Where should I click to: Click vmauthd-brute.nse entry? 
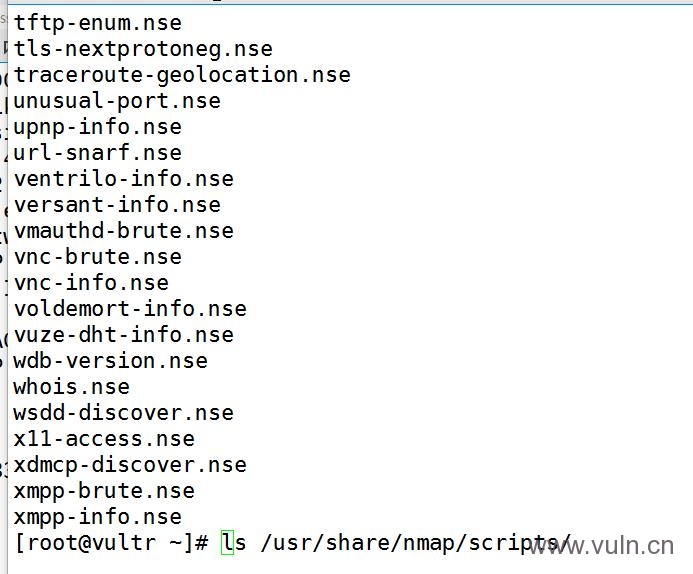pos(124,231)
